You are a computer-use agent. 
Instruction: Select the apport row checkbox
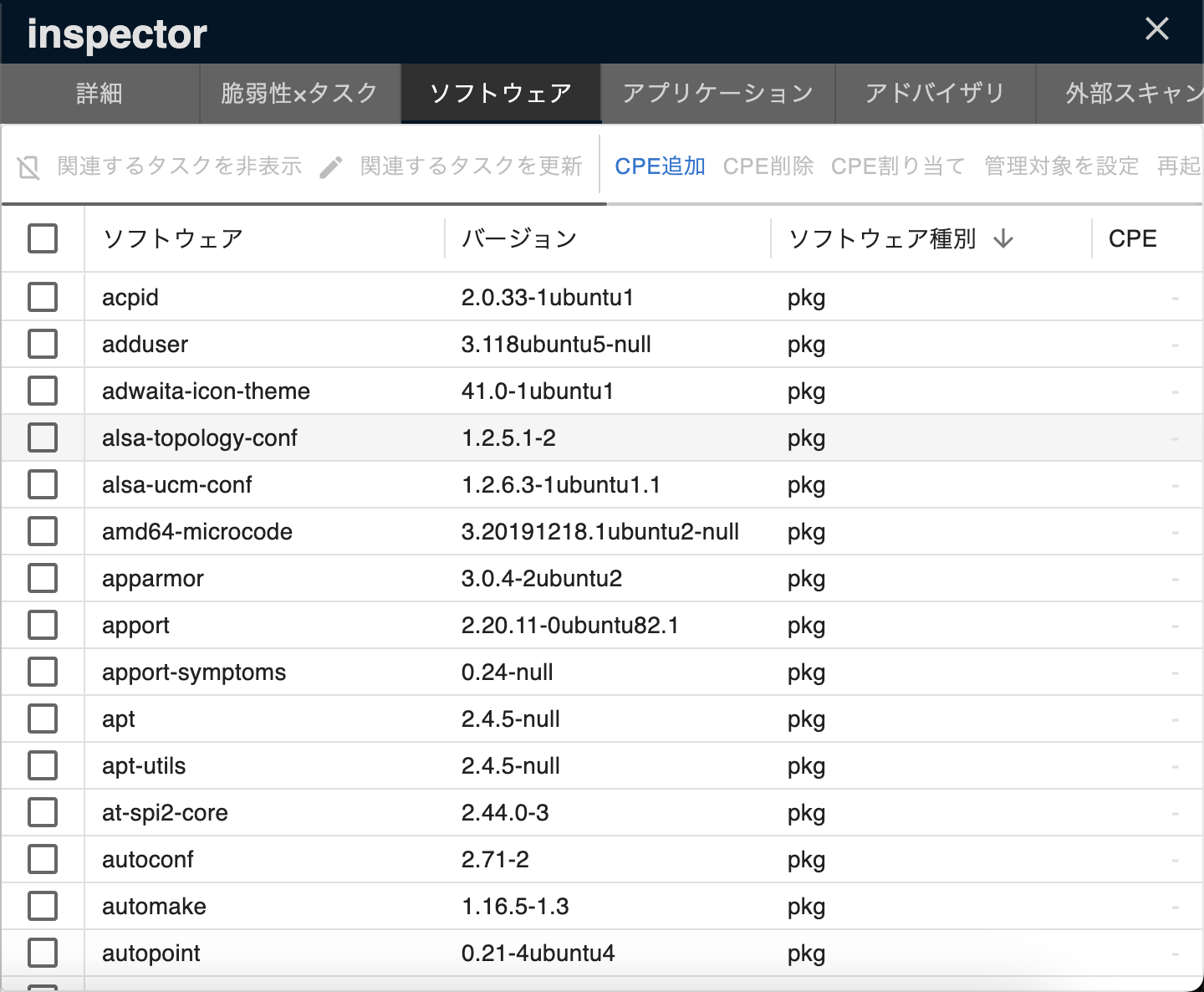tap(43, 625)
